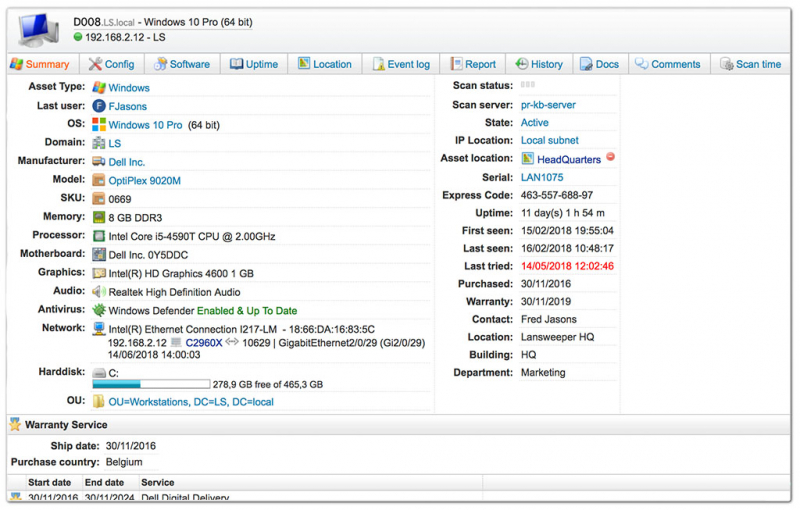Screen dimensions: 800x510
Task: Show the Scan time tab
Action: (x=750, y=64)
